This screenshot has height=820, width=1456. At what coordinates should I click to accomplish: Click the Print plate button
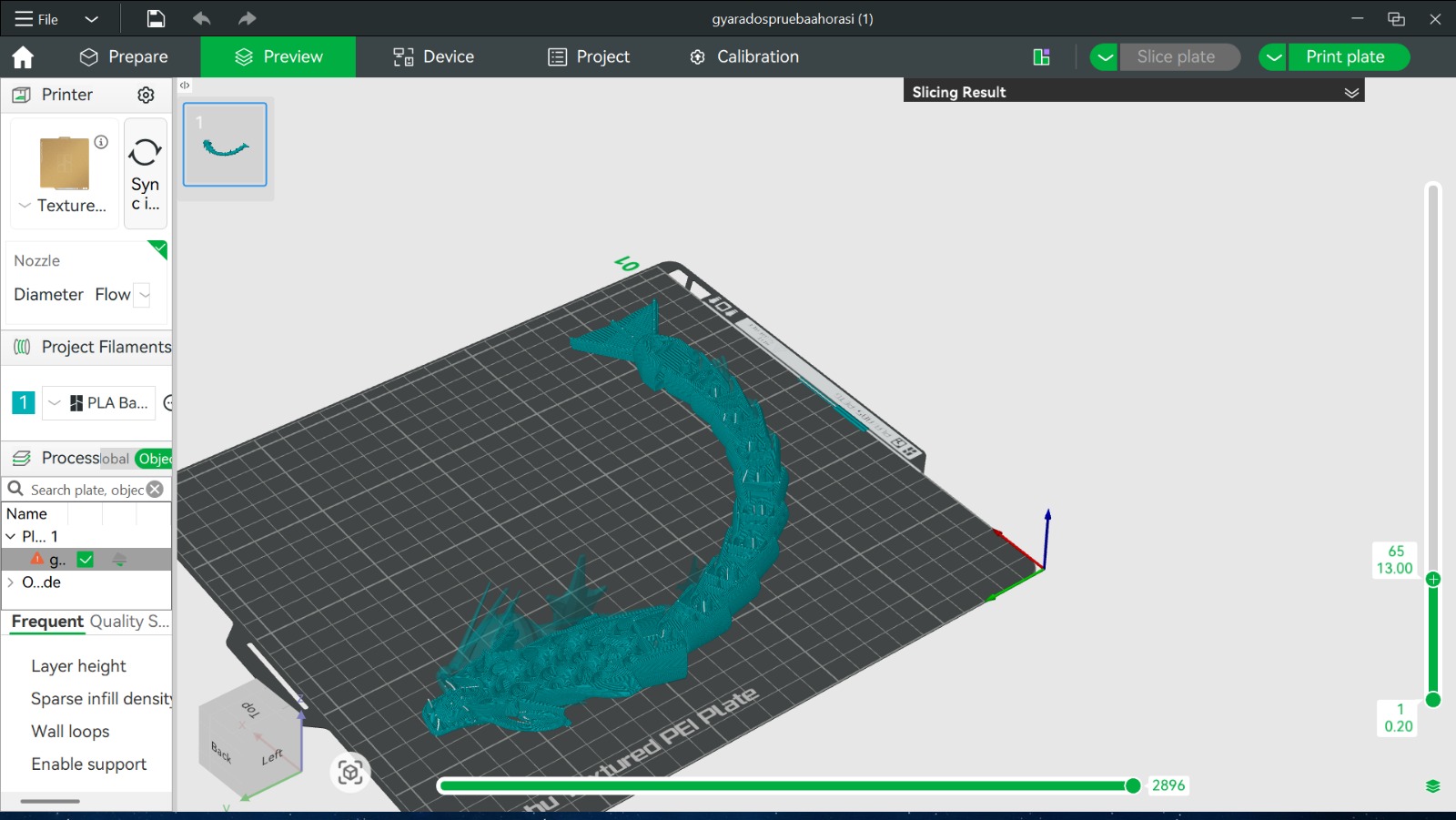pos(1349,57)
